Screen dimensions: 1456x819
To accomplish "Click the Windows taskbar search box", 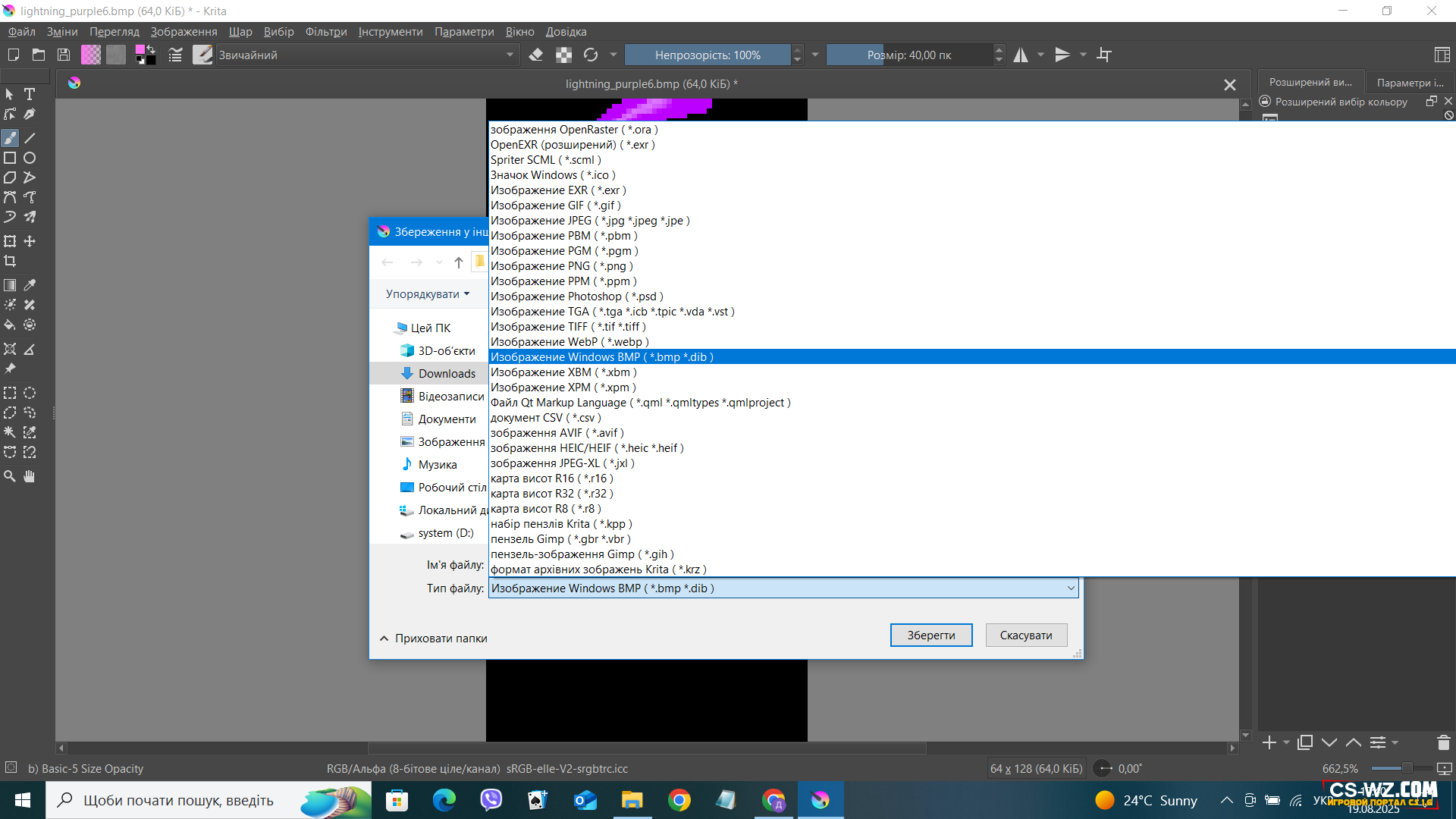I will pos(209,800).
